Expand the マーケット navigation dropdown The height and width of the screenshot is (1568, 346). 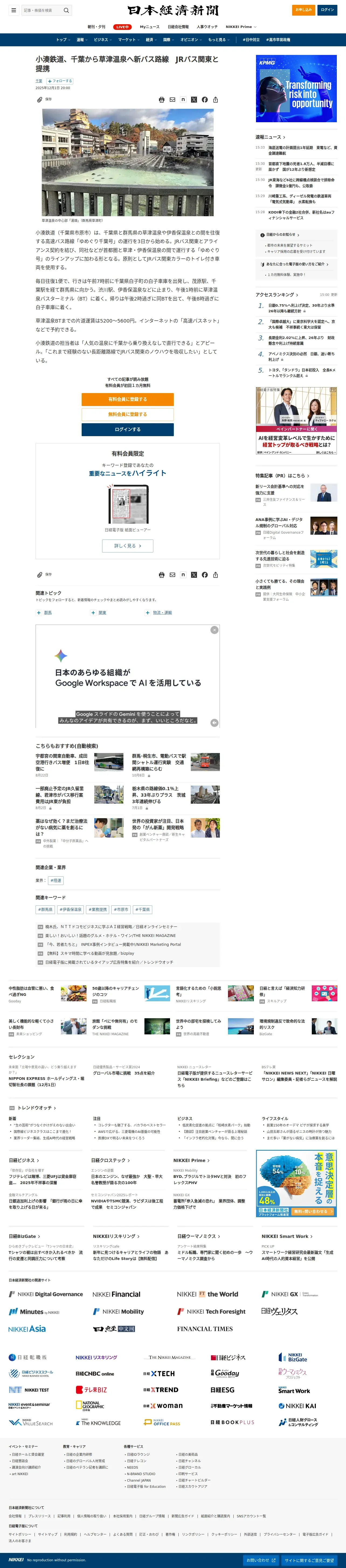coord(129,40)
